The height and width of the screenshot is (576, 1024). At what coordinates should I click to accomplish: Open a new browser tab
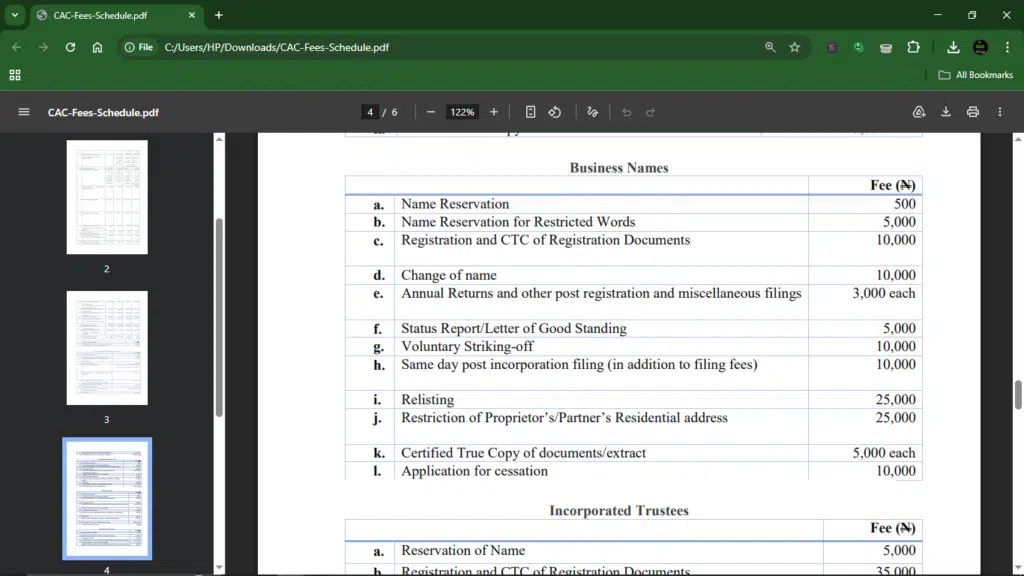click(219, 15)
